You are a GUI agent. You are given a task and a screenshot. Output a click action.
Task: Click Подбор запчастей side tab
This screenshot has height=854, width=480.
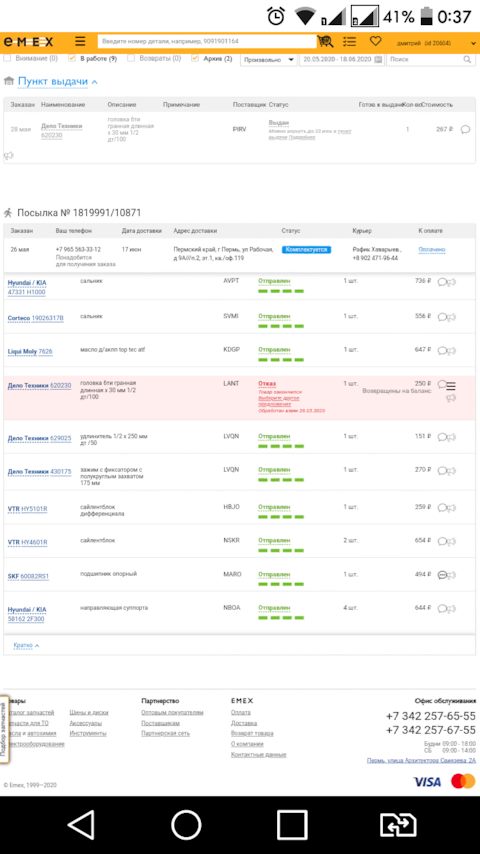(x=4, y=730)
